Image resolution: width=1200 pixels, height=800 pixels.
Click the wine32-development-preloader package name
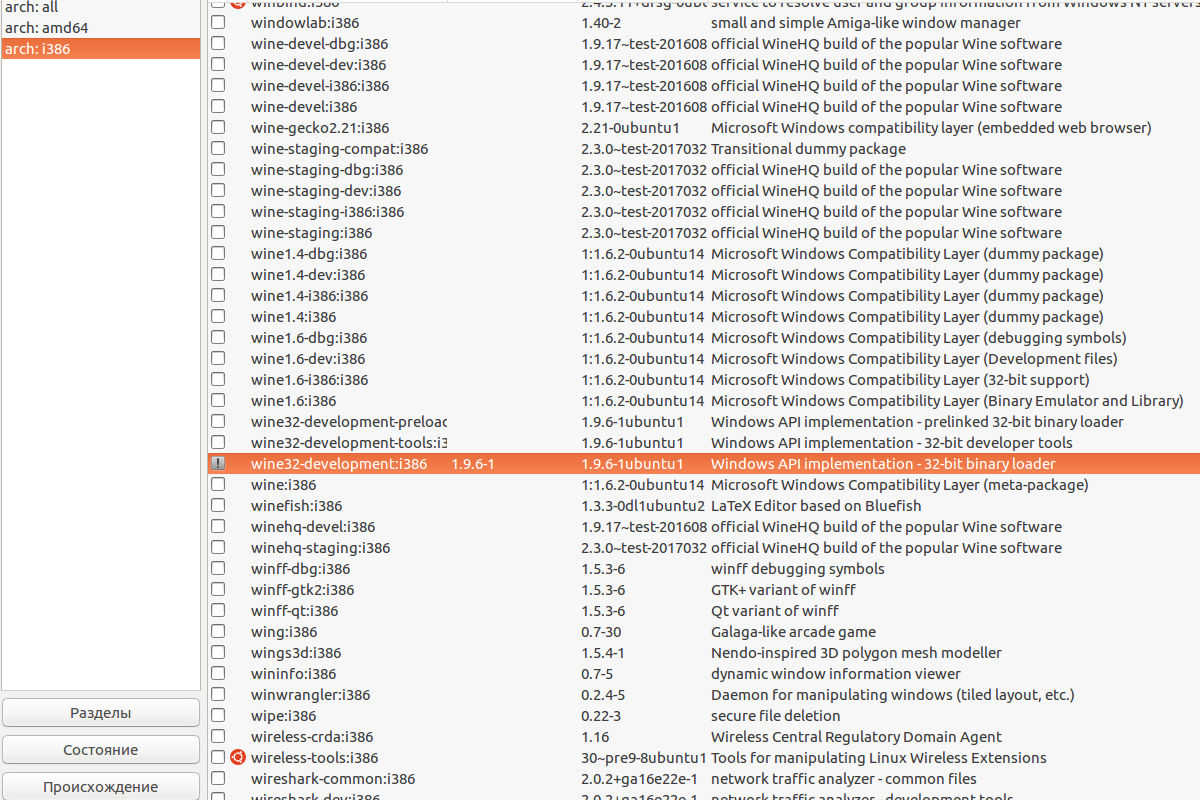349,421
